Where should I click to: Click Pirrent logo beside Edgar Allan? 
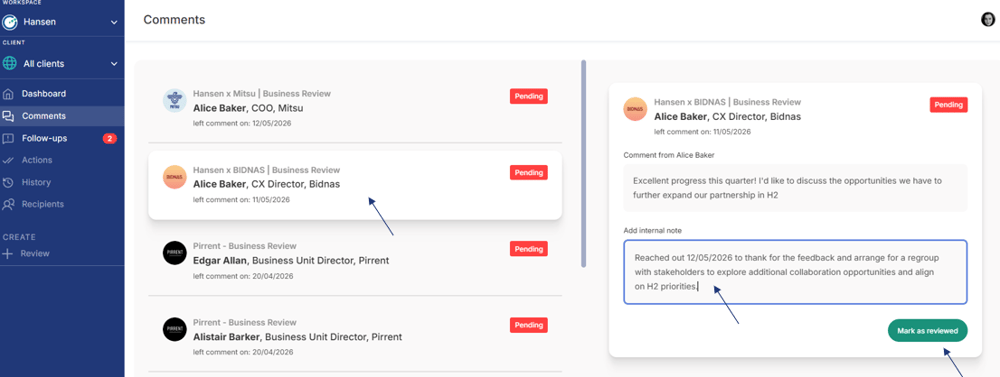[x=174, y=253]
